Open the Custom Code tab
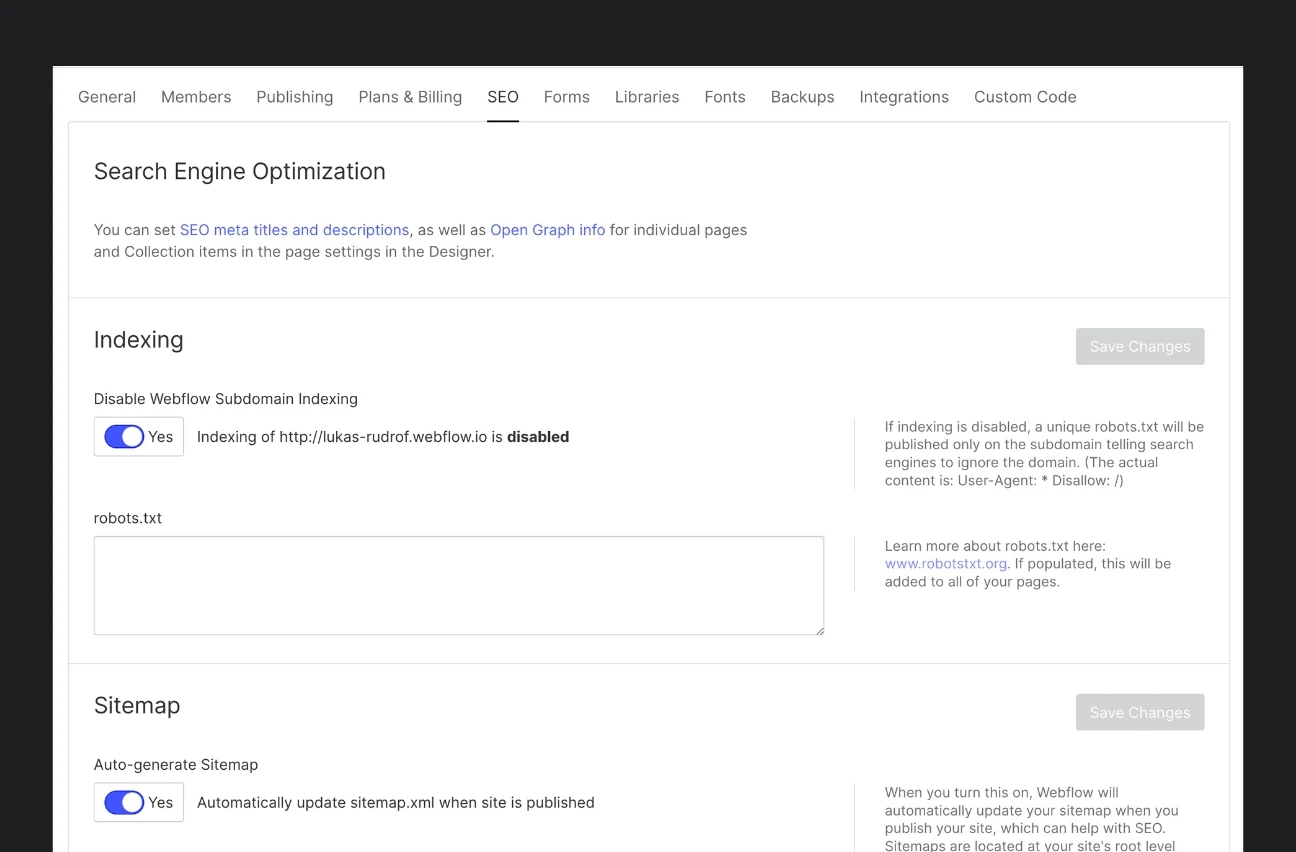The height and width of the screenshot is (852, 1296). [1025, 97]
